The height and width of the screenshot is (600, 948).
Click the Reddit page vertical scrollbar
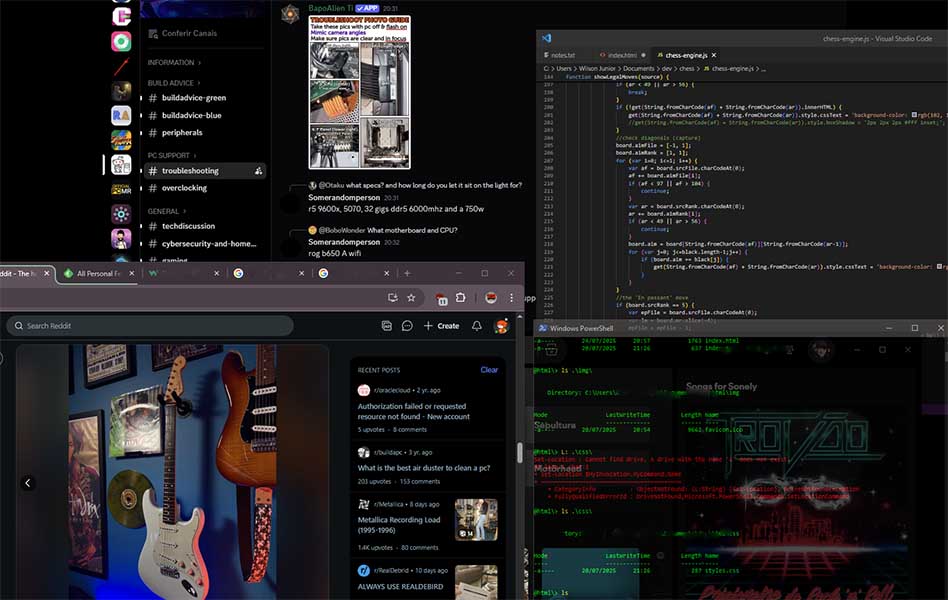point(519,452)
